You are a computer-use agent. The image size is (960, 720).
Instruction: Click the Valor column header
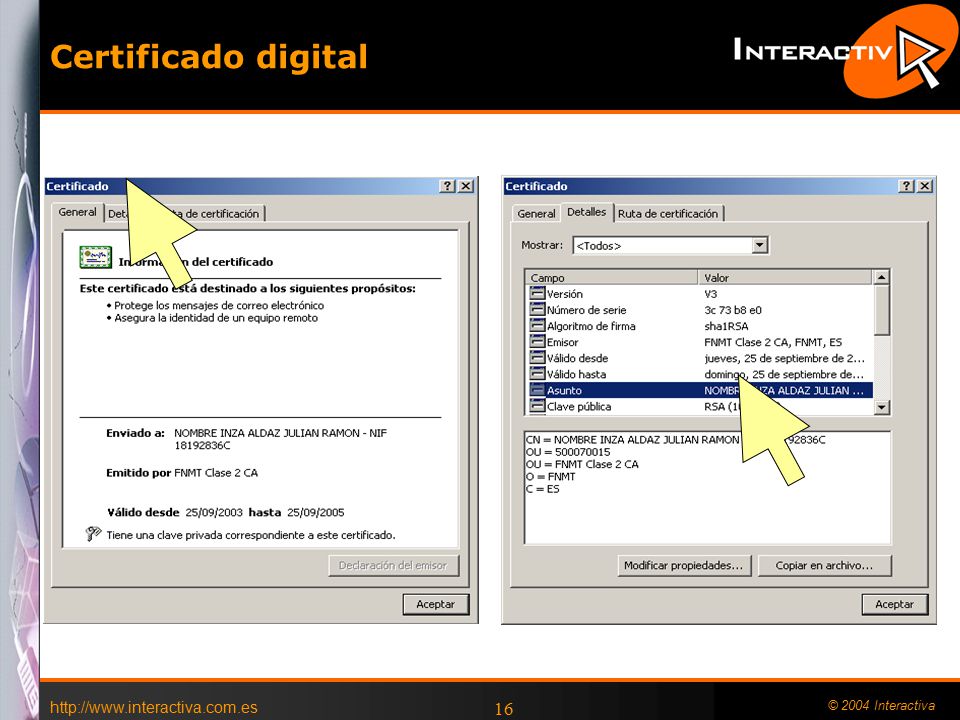click(x=786, y=277)
